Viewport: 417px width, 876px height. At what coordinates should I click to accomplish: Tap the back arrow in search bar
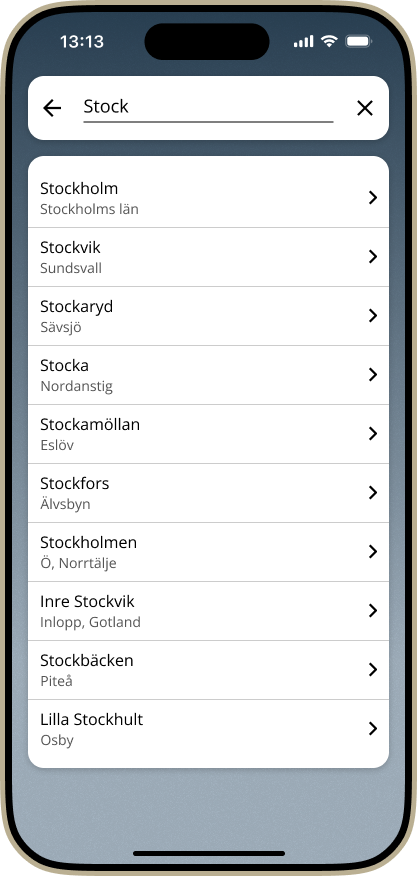click(x=52, y=108)
